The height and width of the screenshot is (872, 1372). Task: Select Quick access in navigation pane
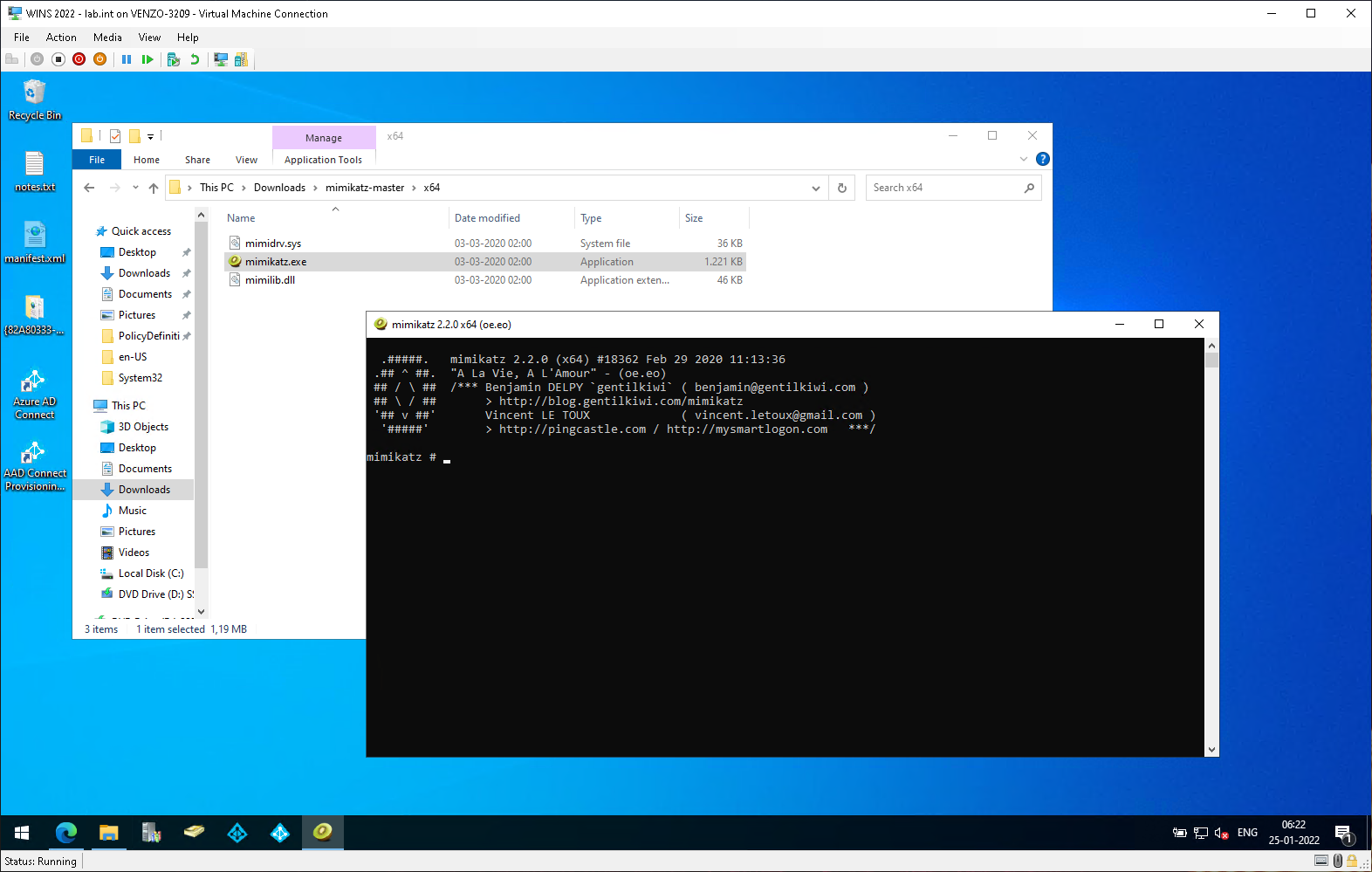tap(141, 231)
